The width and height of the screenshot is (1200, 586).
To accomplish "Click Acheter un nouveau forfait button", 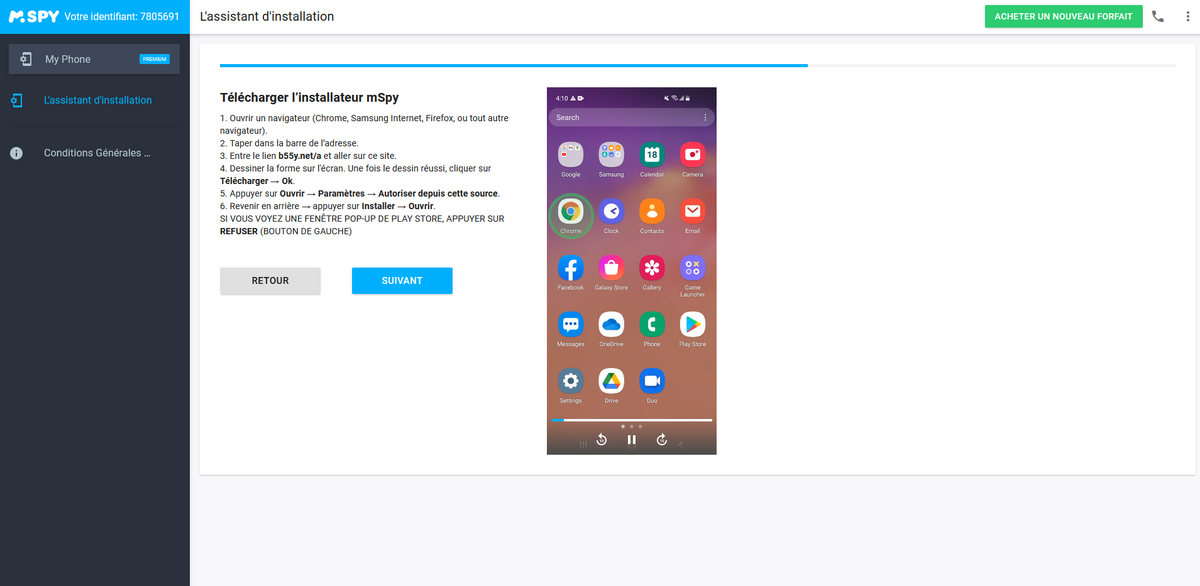I will tap(1063, 17).
